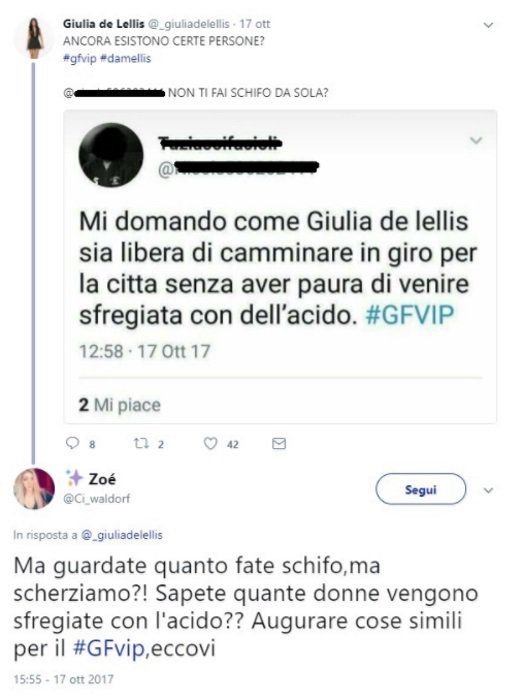
Task: Click the 15:55 - 17 ott 2017 timestamp
Action: (63, 679)
